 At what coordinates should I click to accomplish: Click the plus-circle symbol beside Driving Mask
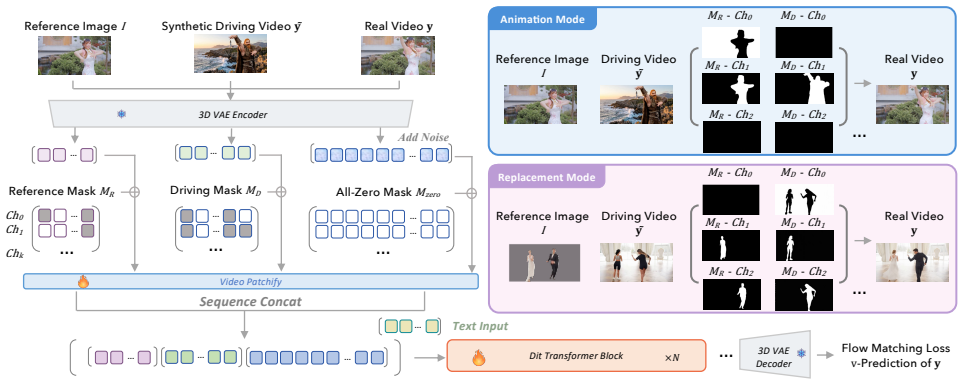click(x=282, y=192)
